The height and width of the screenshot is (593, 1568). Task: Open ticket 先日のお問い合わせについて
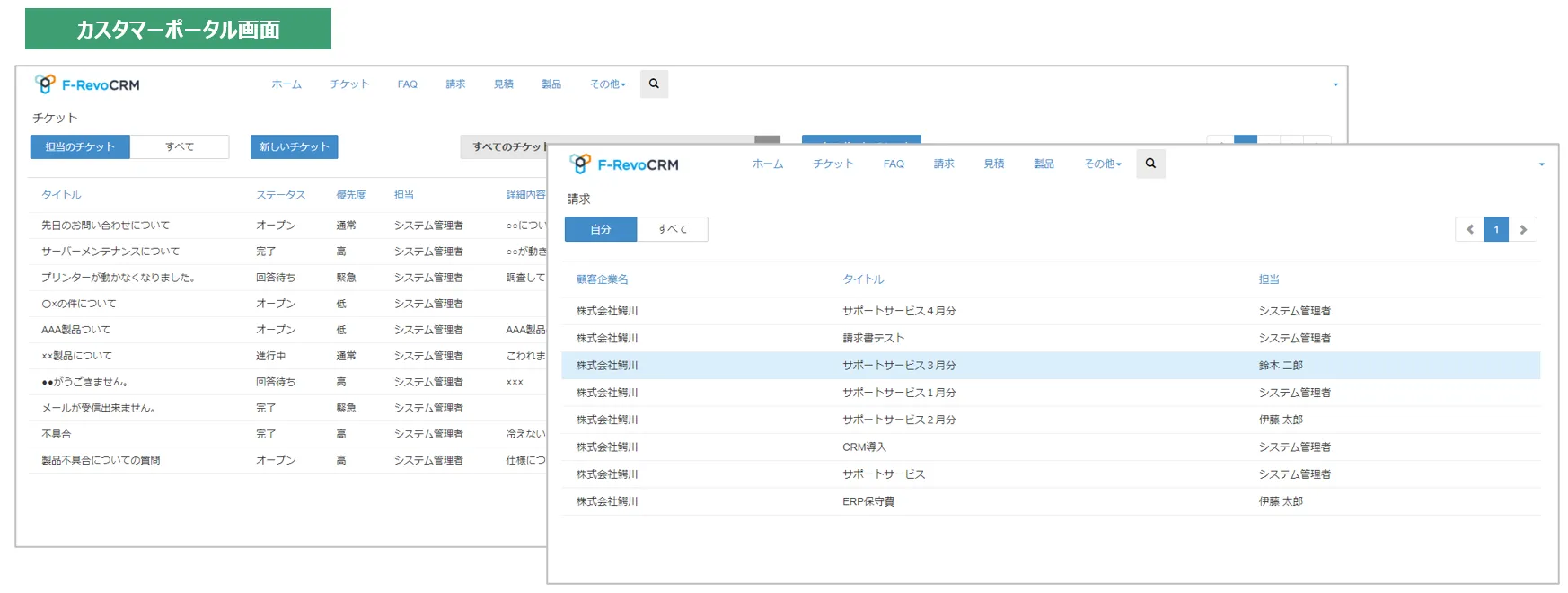[105, 226]
